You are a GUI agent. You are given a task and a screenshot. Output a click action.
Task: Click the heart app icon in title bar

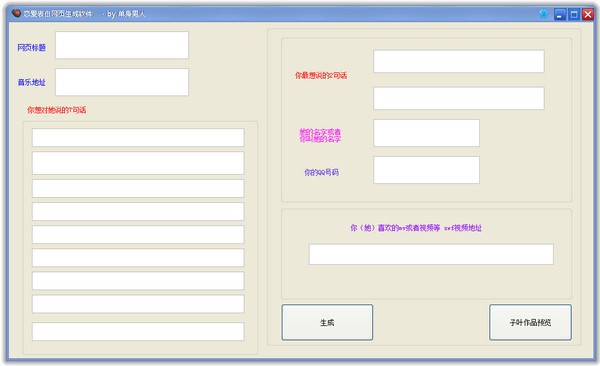click(x=16, y=13)
